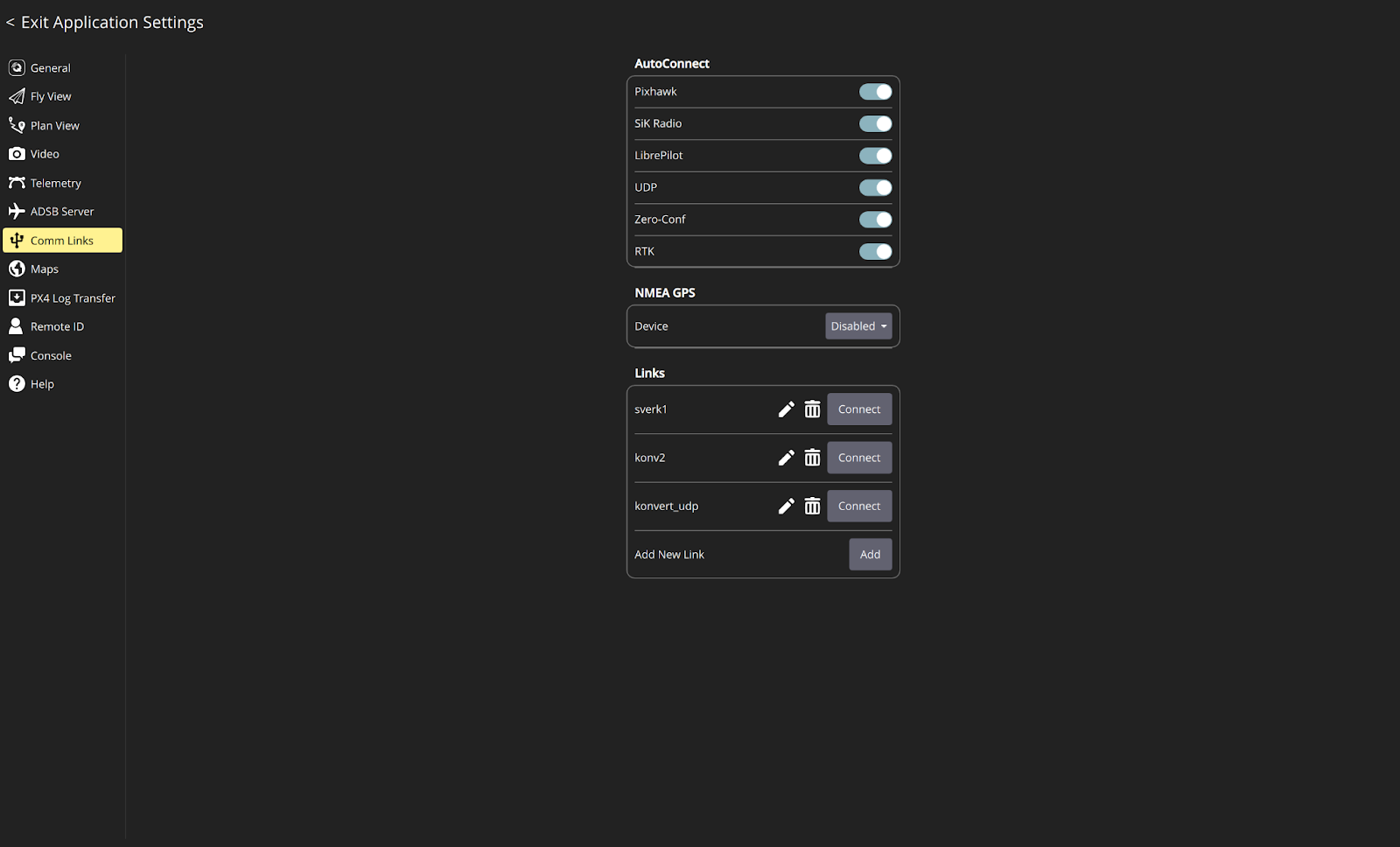Open the NMEA GPS Device dropdown
Image resolution: width=1400 pixels, height=847 pixels.
tap(858, 326)
